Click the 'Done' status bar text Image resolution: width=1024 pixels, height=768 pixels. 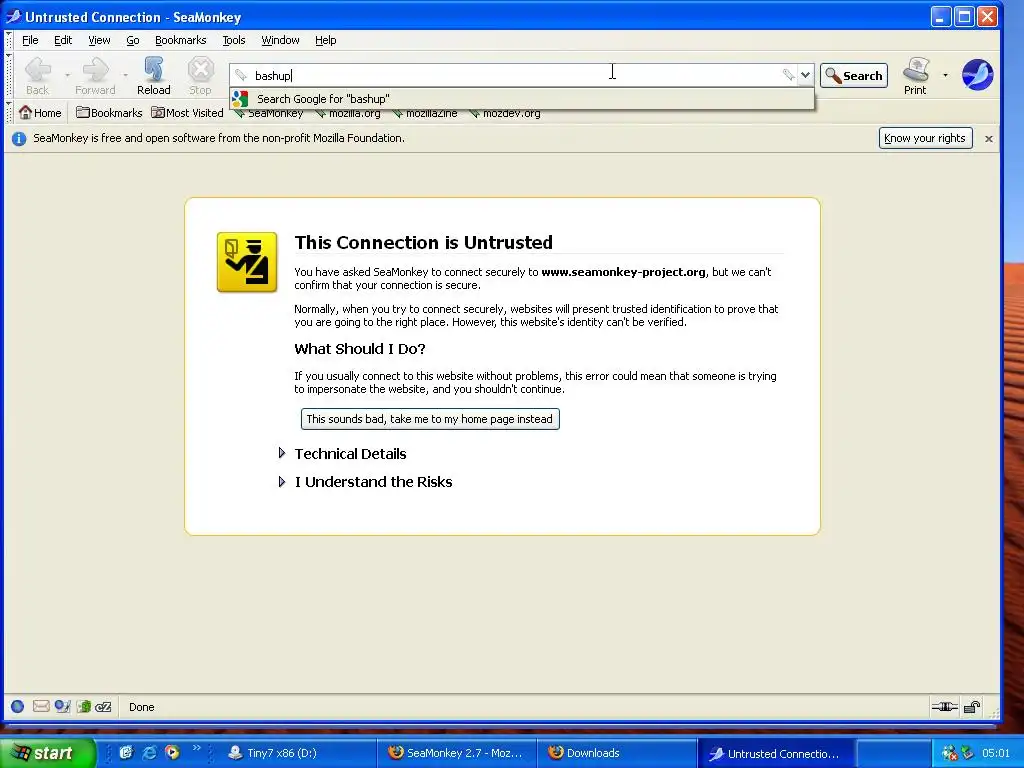[142, 707]
